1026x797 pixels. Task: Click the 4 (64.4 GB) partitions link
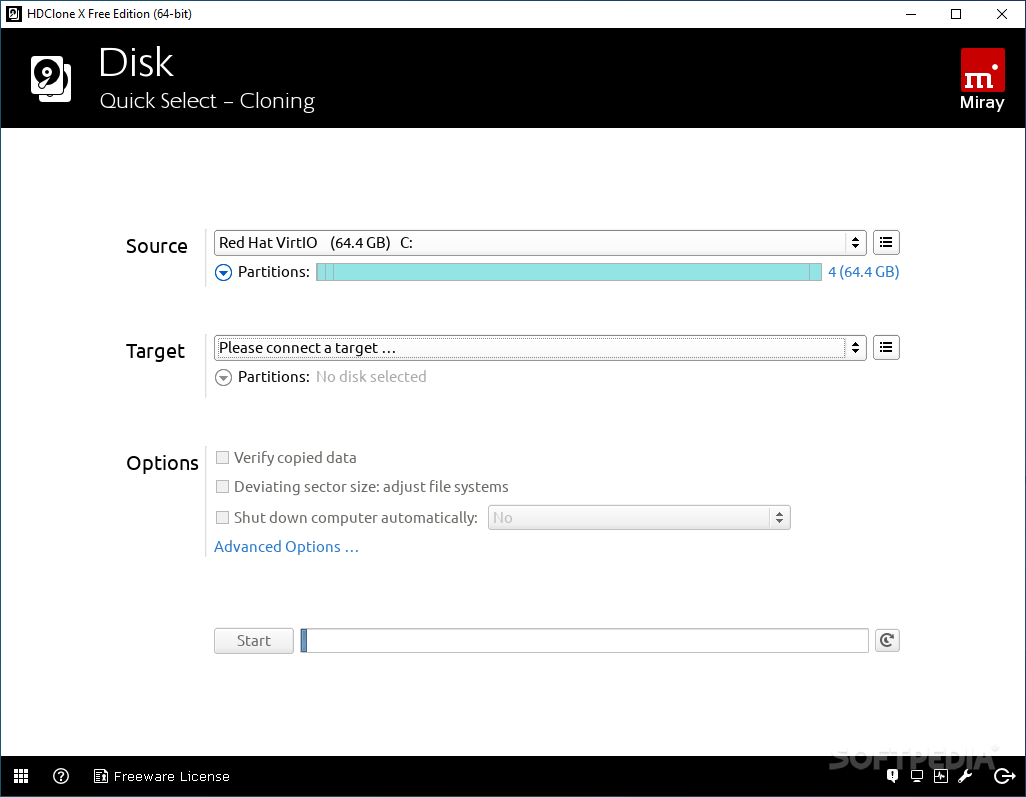(864, 272)
